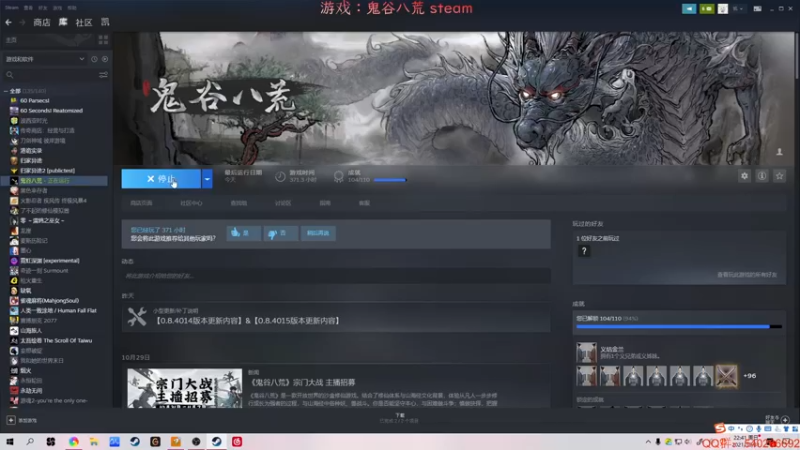Click the maybe-later button next to 否
This screenshot has width=800, height=450.
tap(318, 233)
